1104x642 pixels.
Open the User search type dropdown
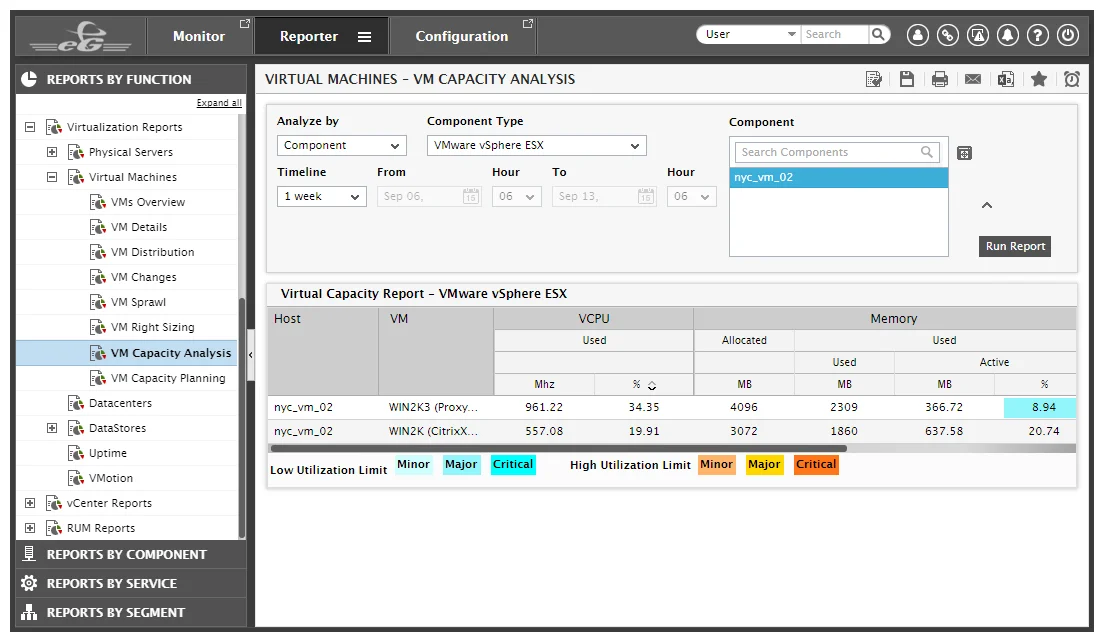pos(750,34)
